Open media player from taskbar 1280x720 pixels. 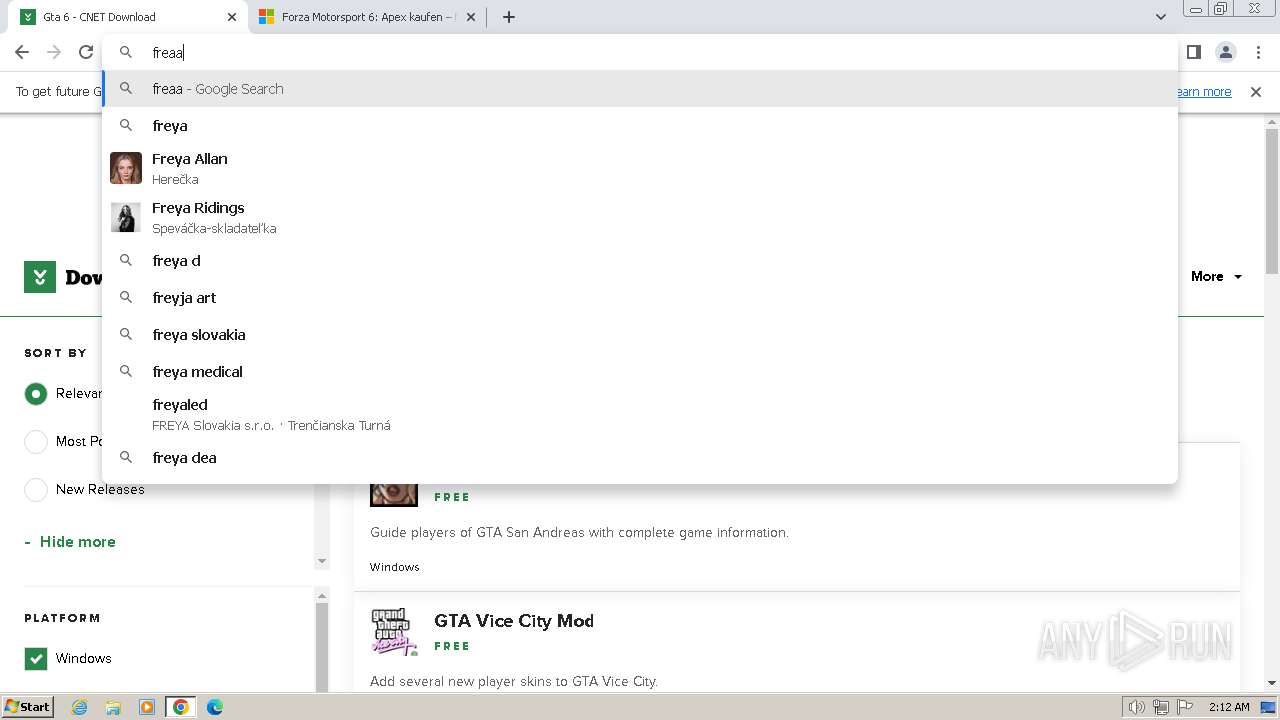click(x=147, y=707)
